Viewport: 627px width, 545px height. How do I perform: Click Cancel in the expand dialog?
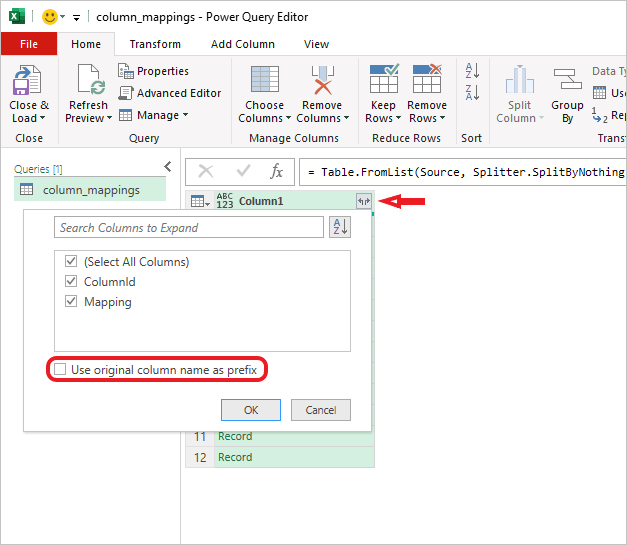point(321,410)
